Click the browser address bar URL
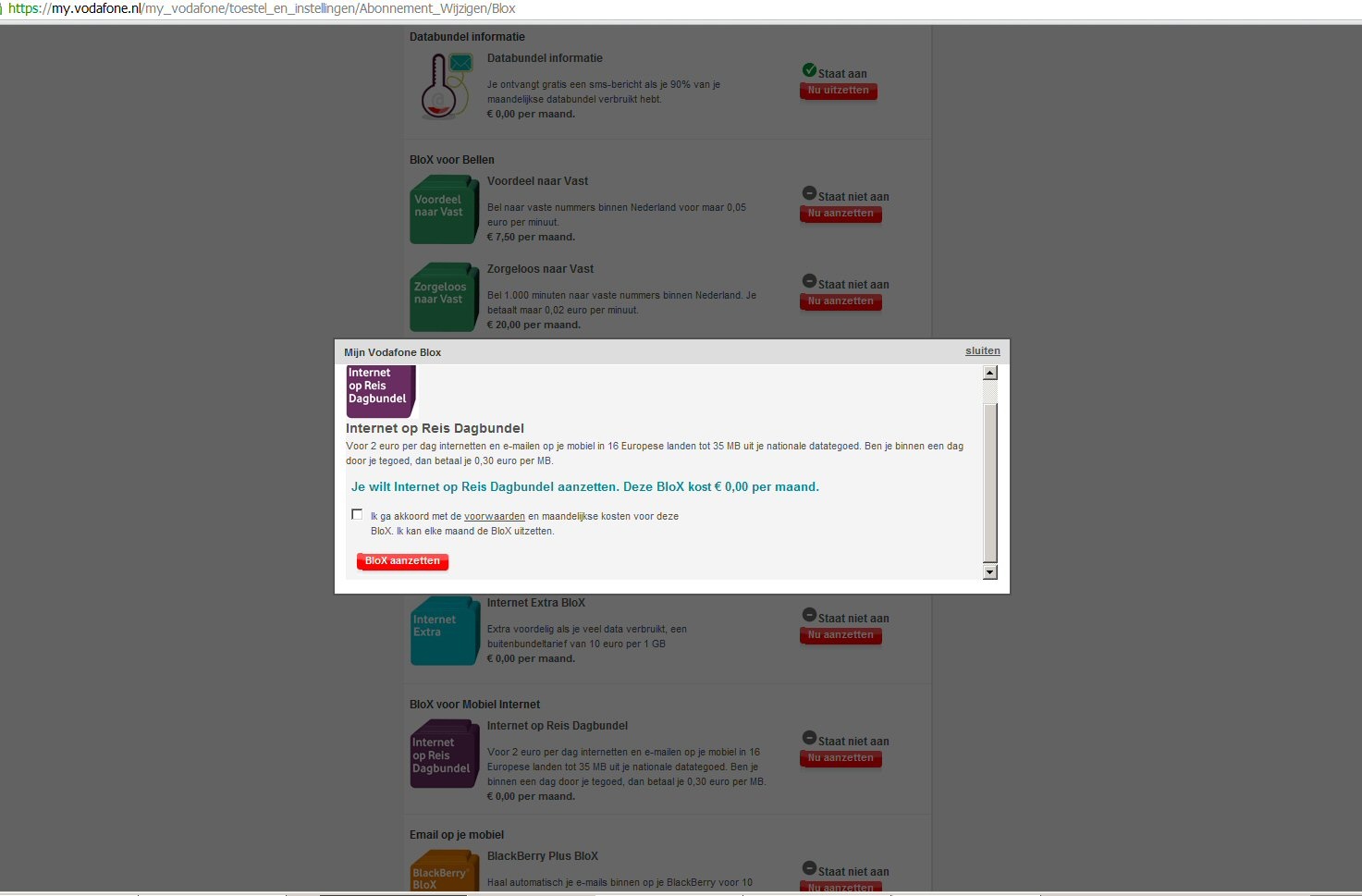The image size is (1362, 896). (262, 8)
